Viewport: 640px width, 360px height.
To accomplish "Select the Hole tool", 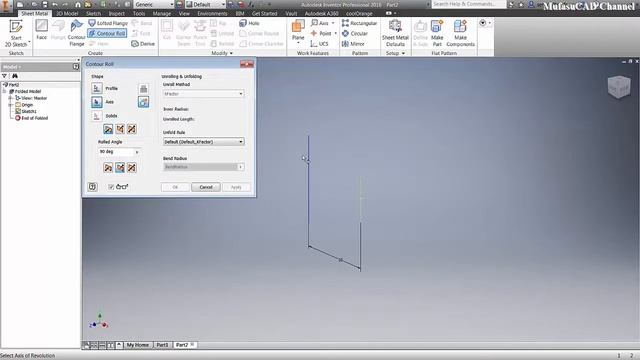I will click(249, 23).
